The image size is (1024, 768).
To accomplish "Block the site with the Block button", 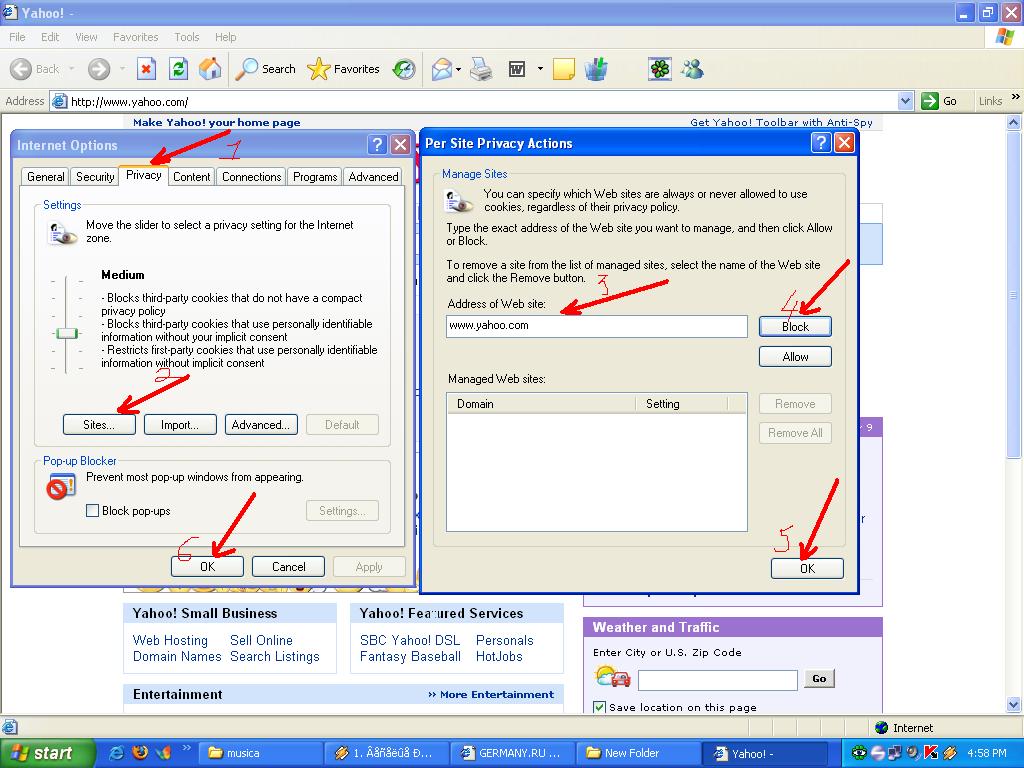I will (x=795, y=327).
